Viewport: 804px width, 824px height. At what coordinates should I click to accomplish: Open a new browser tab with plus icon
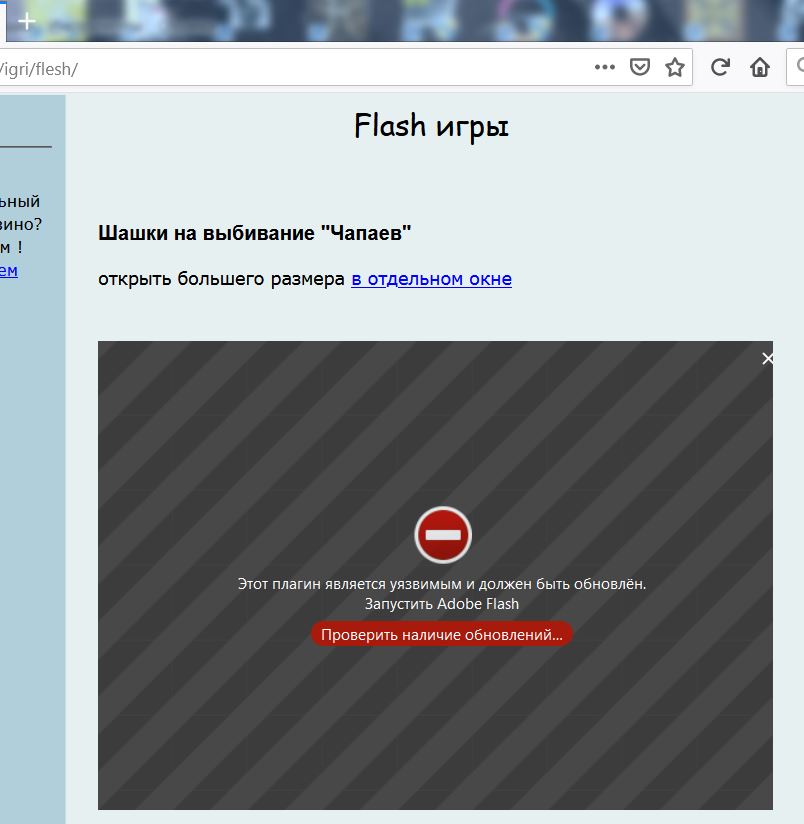point(26,22)
